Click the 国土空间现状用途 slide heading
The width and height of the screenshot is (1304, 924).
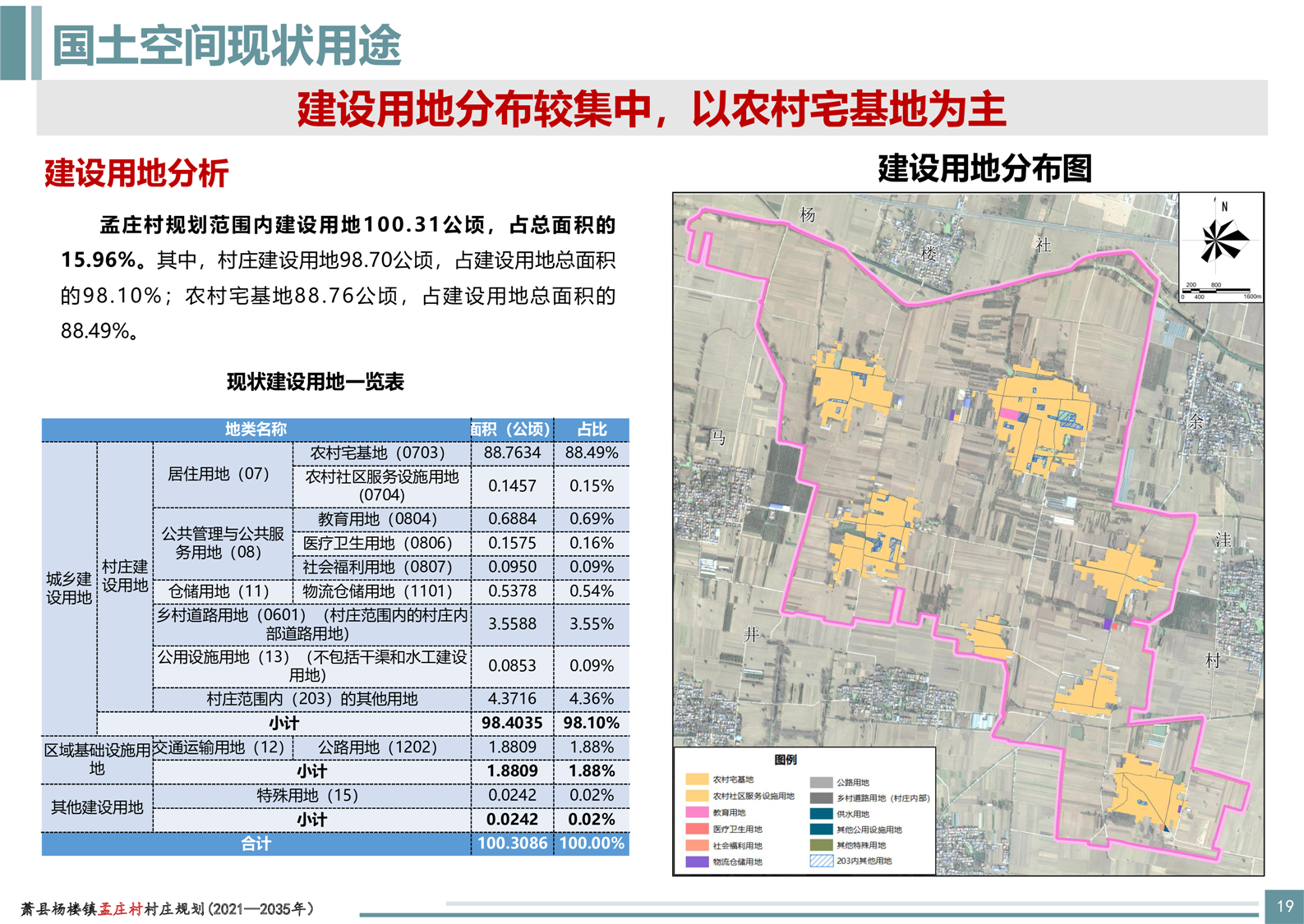click(x=227, y=45)
